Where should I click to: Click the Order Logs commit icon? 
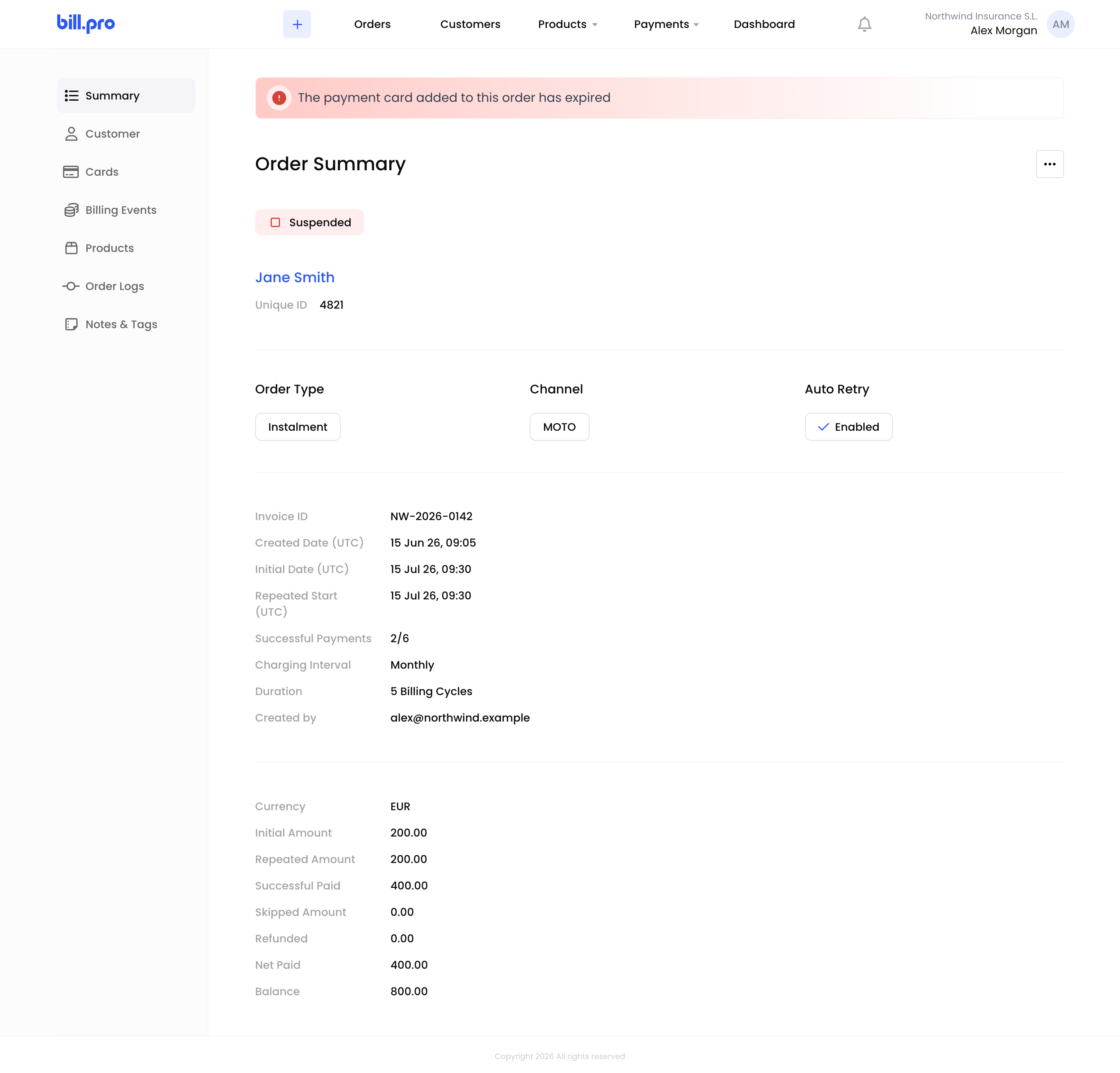71,286
